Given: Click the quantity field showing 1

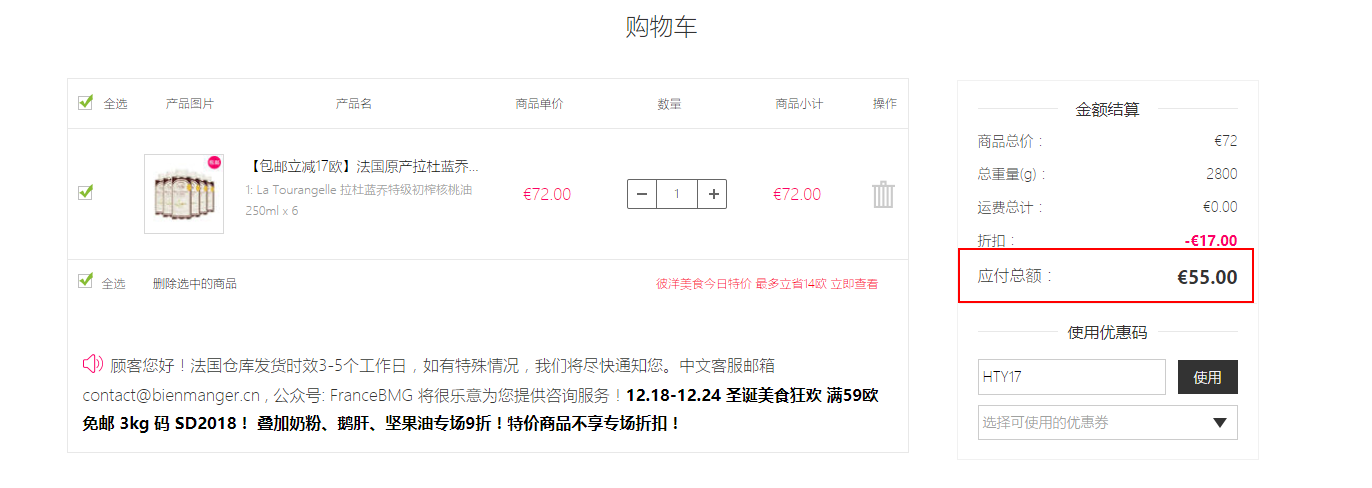Looking at the screenshot, I should point(677,194).
